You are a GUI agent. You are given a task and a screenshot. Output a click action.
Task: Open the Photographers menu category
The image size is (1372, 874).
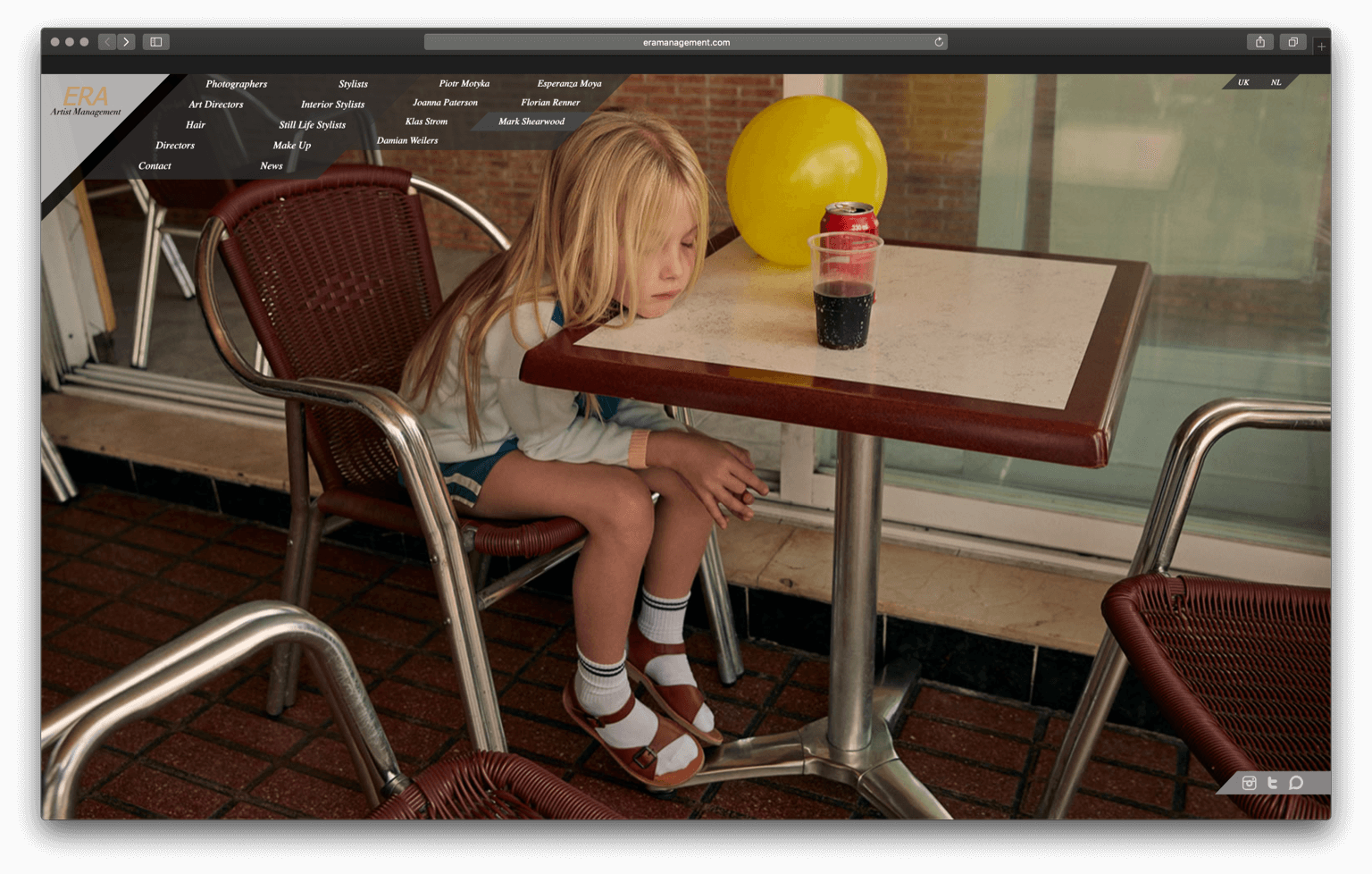point(236,84)
